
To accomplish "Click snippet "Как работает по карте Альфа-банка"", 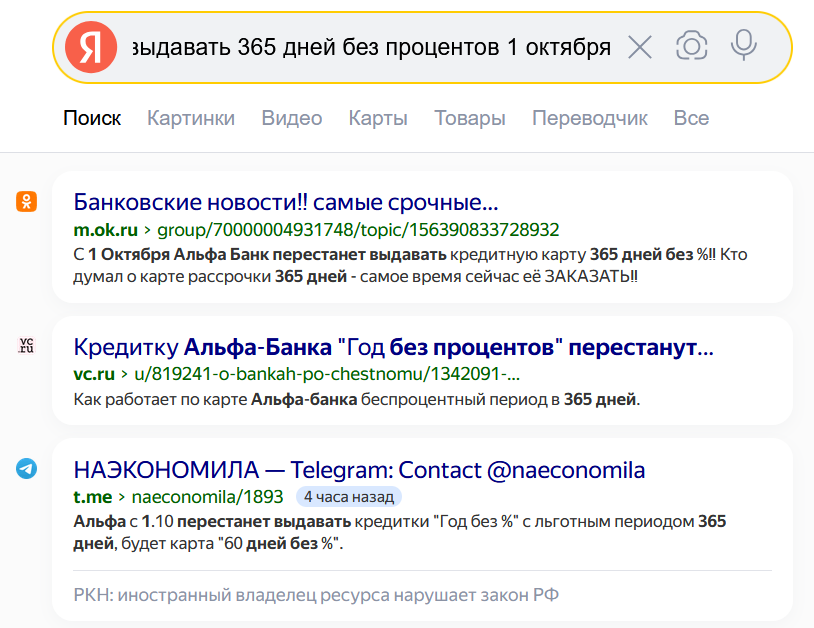I will coord(357,399).
